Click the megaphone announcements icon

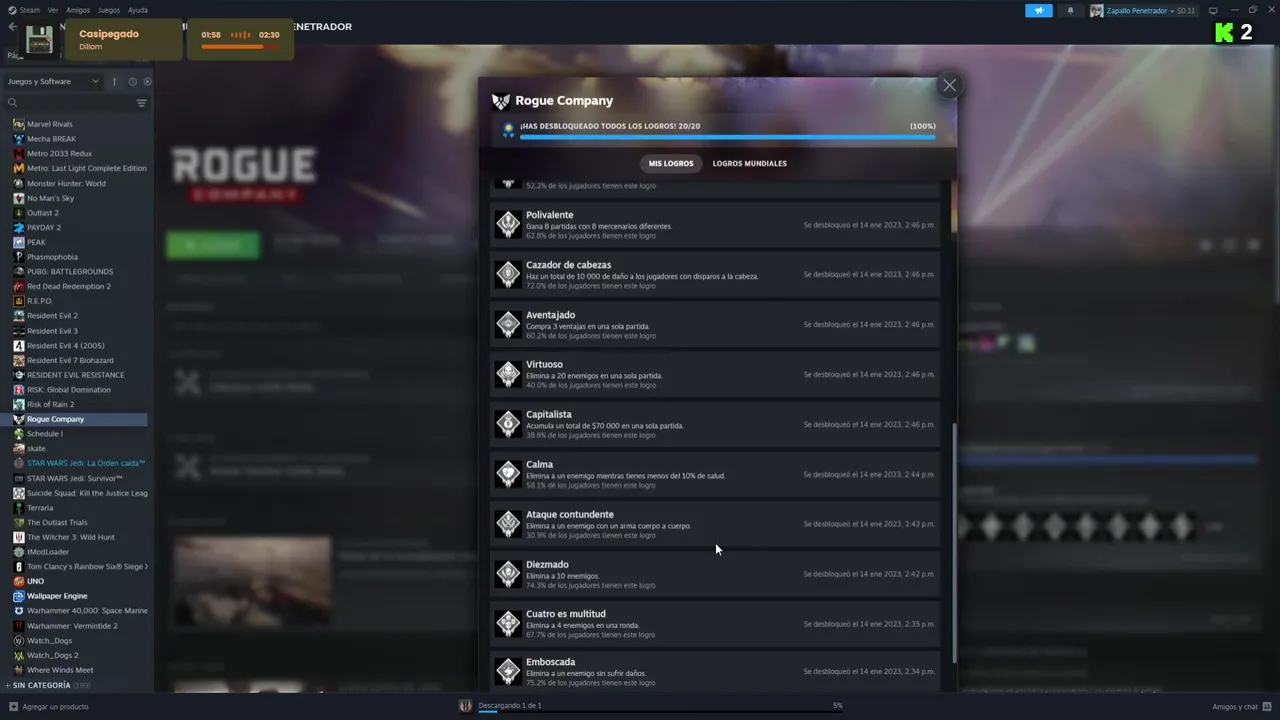pyautogui.click(x=1039, y=10)
